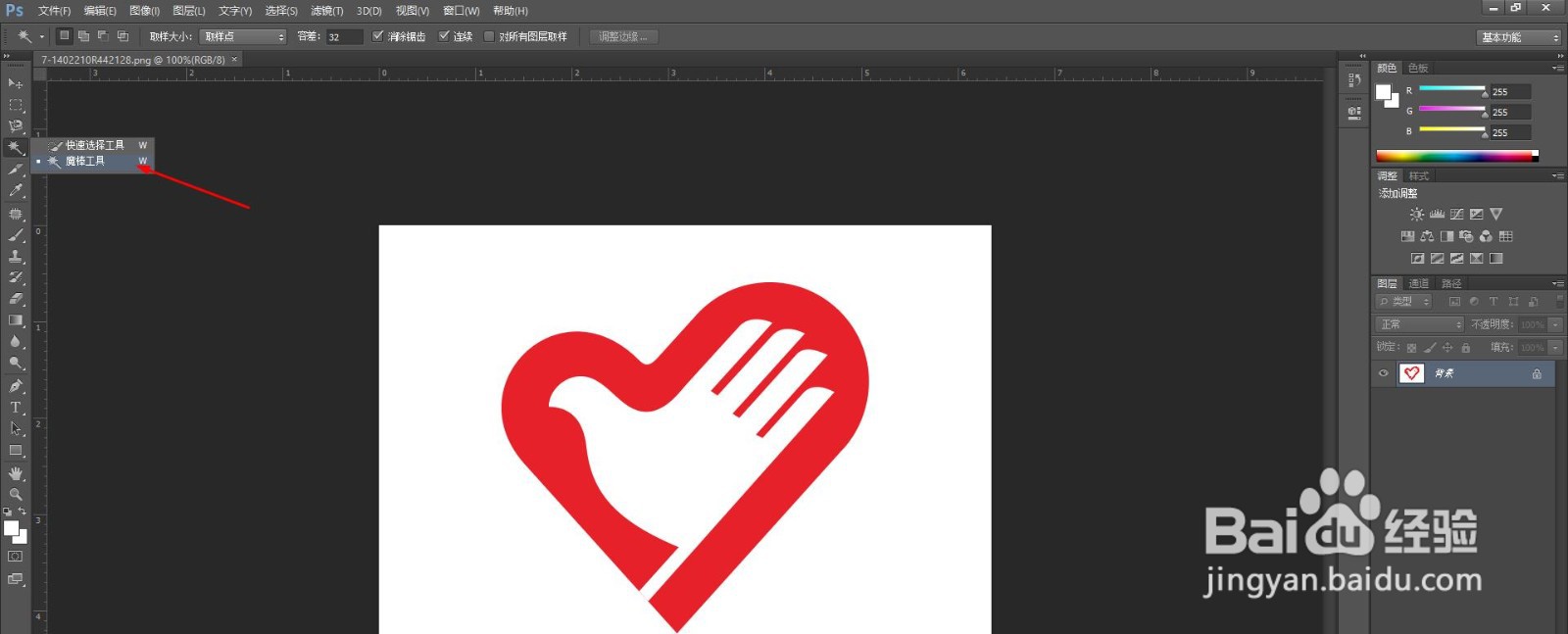Select the Brush tool
1568x634 pixels.
click(16, 235)
